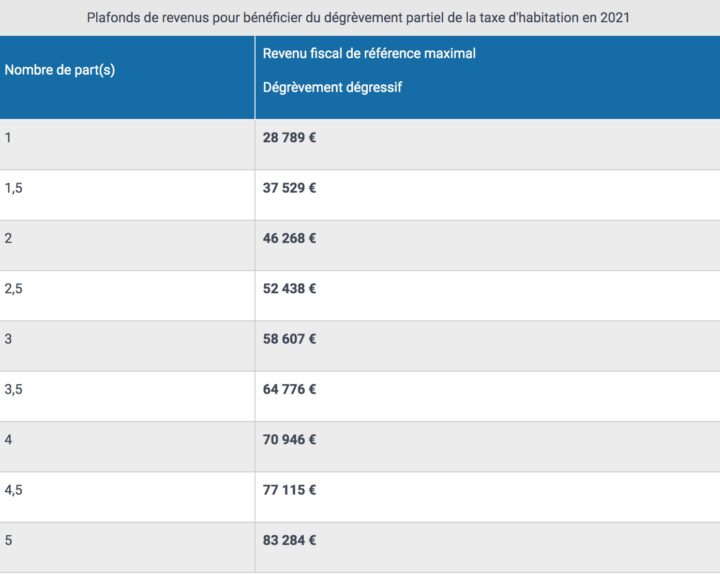720x574 pixels.
Task: Select the "3,5" parts cell
Action: coord(13,389)
